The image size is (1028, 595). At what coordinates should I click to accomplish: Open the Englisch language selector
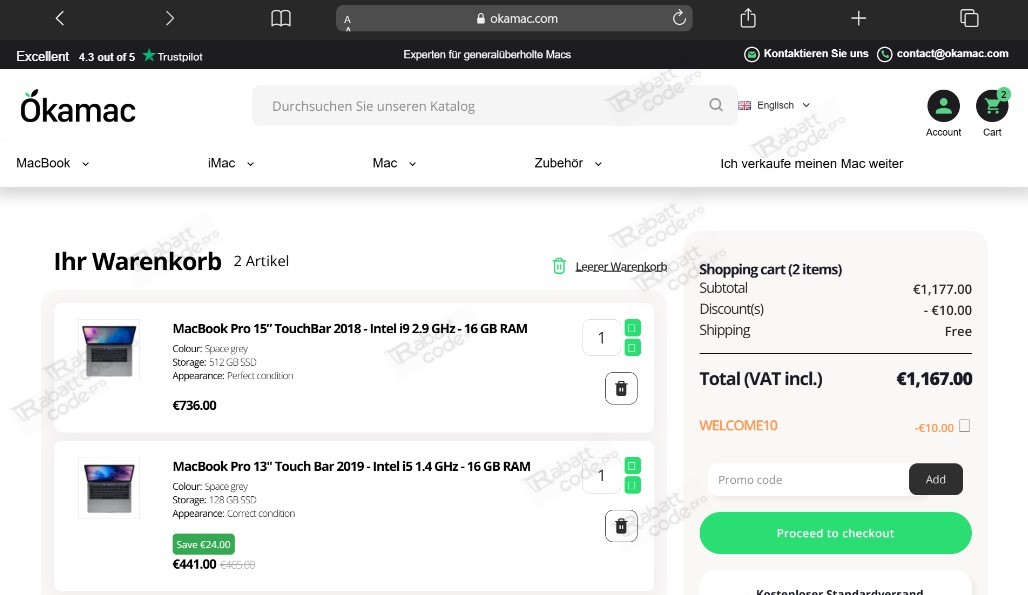(774, 105)
